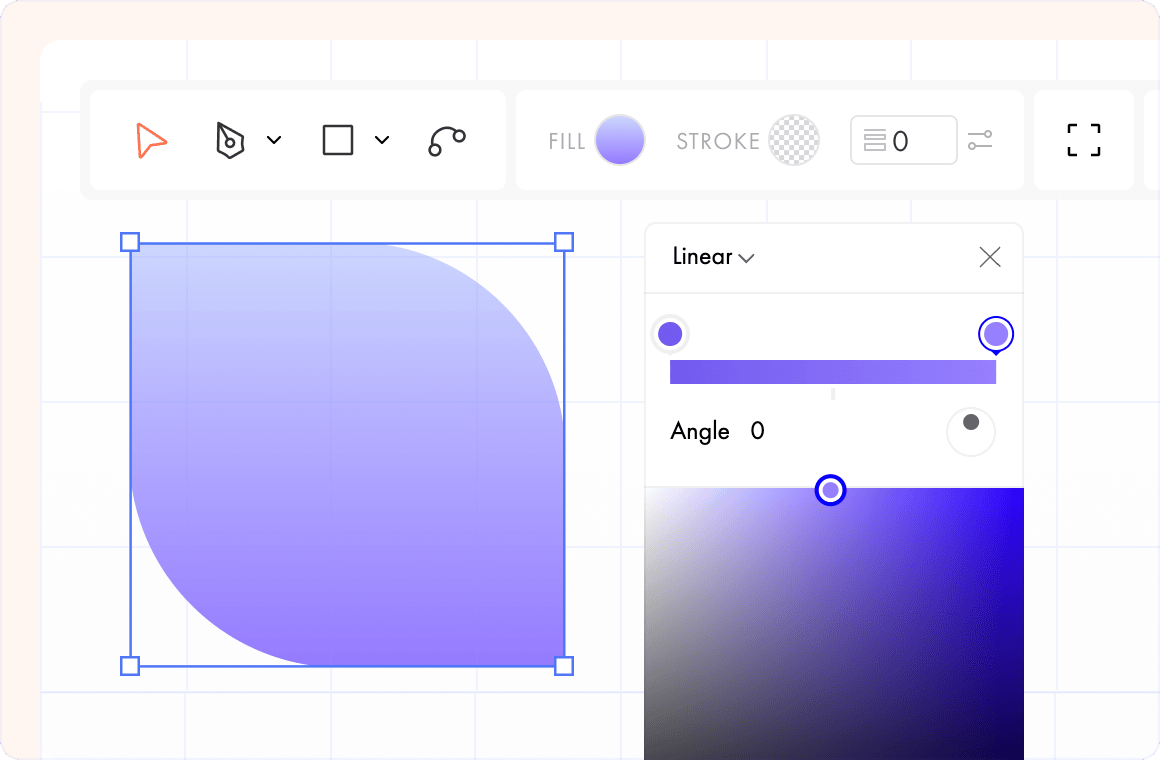Click the middle of the gradient bar
Screen dimensions: 1160x760
pos(833,371)
